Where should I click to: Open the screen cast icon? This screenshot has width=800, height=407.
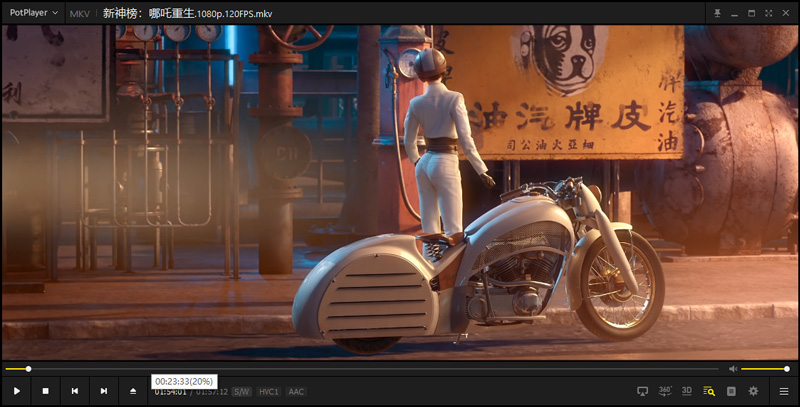point(642,391)
